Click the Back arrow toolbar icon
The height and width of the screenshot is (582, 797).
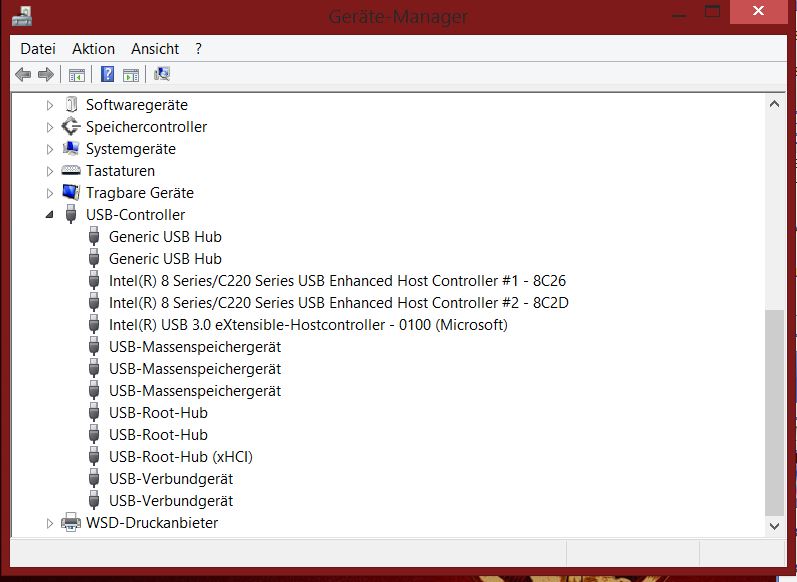coord(23,75)
